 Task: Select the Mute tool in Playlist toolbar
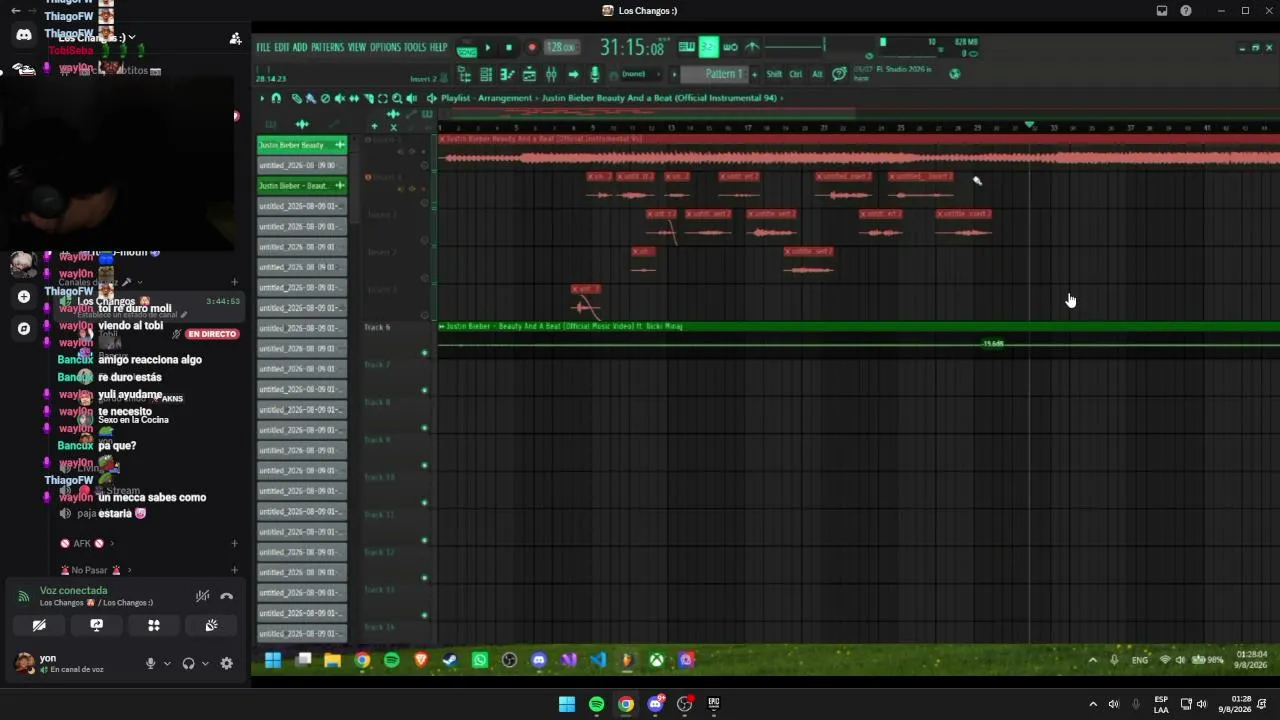click(339, 98)
